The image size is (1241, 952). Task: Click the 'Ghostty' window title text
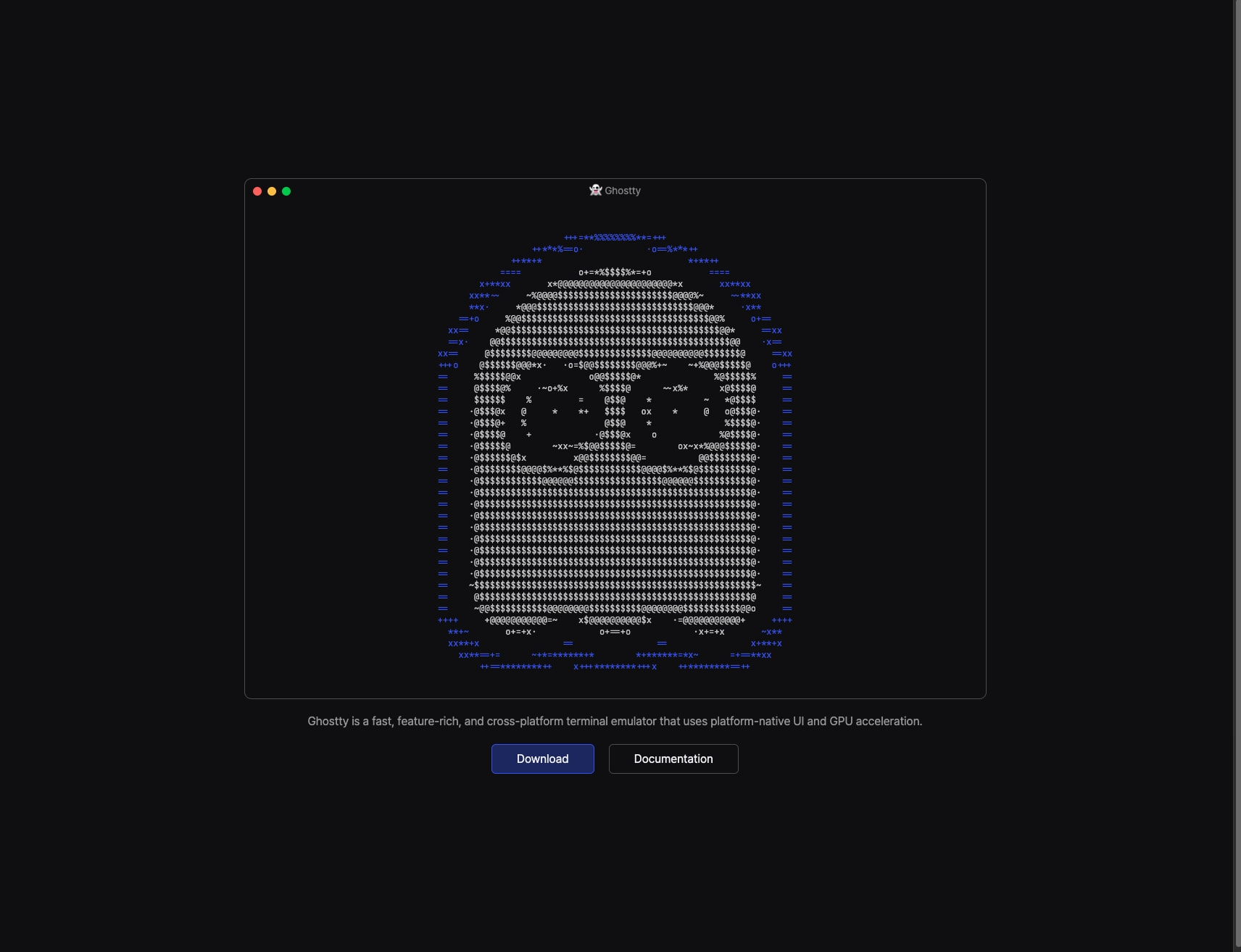pos(623,191)
